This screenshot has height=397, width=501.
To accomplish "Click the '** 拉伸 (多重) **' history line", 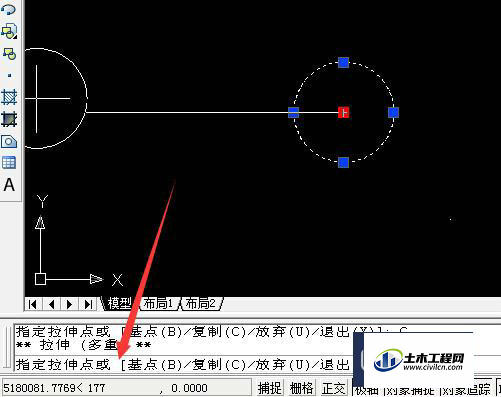I will pos(83,345).
